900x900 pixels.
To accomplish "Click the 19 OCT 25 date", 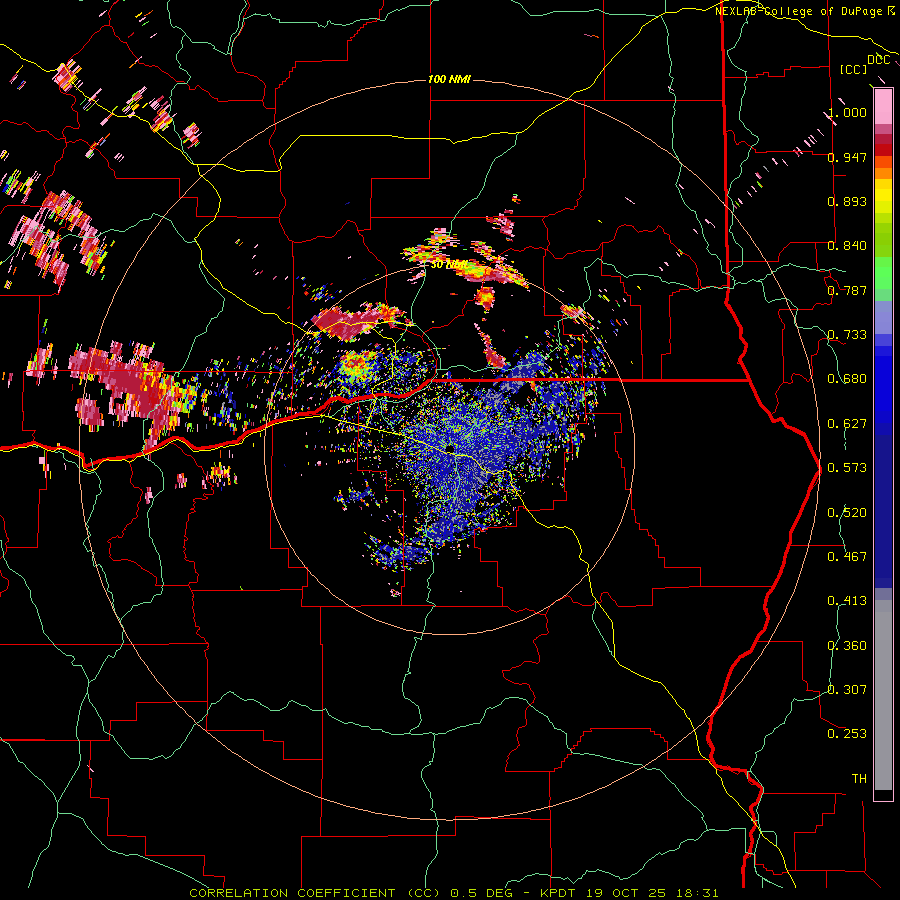I will click(626, 893).
